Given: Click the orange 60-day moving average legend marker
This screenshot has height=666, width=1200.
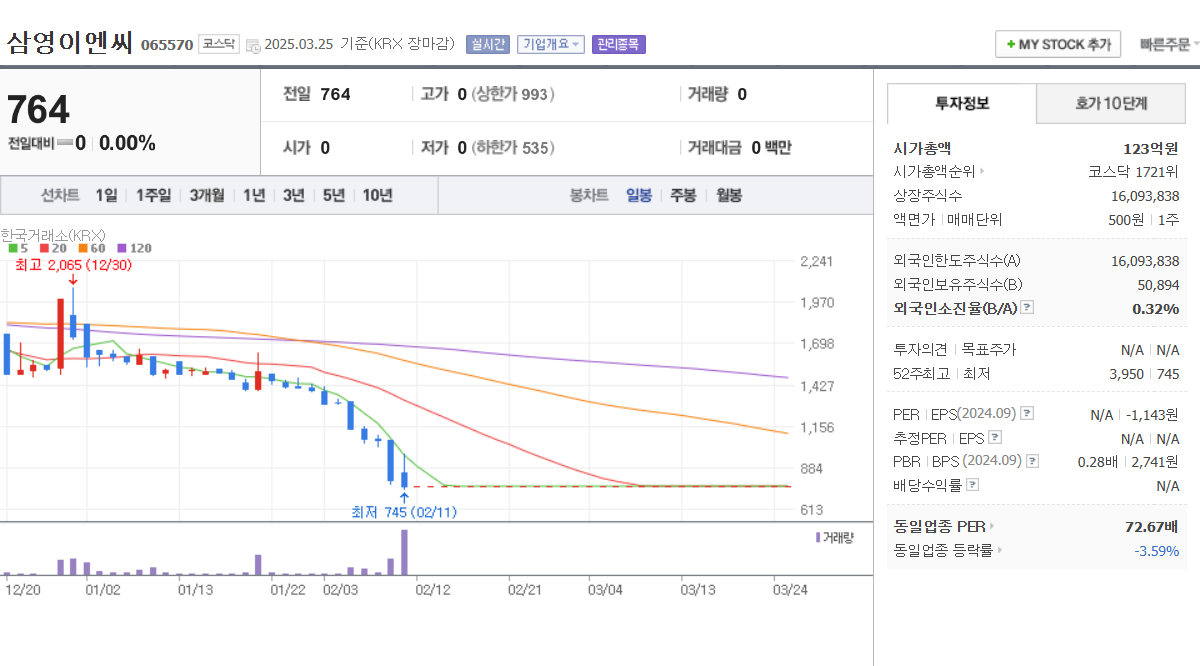Looking at the screenshot, I should coord(84,248).
